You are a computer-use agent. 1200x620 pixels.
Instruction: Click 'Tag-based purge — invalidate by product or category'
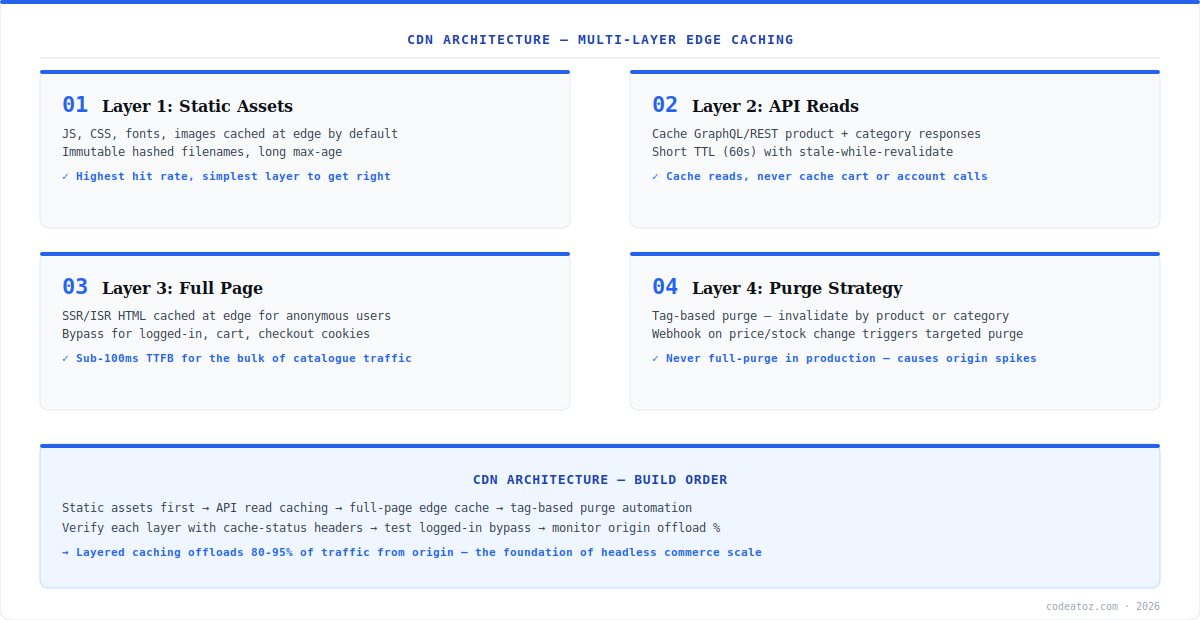coord(830,316)
